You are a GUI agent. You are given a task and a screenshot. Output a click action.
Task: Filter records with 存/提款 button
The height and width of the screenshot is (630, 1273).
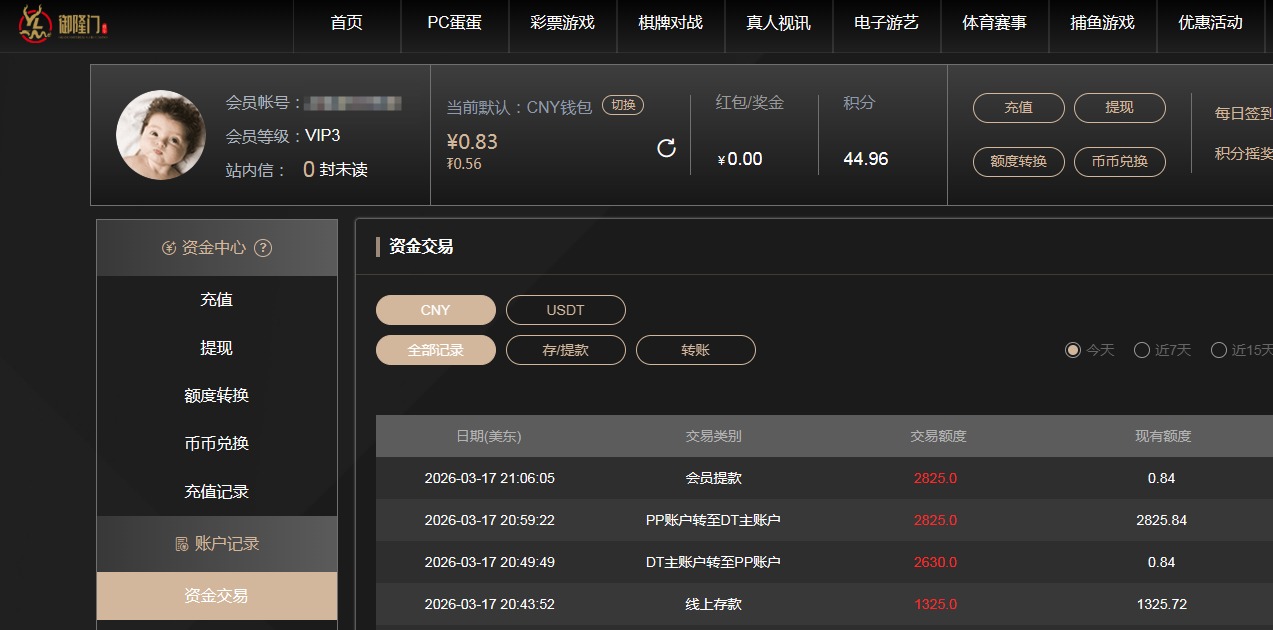pyautogui.click(x=565, y=350)
